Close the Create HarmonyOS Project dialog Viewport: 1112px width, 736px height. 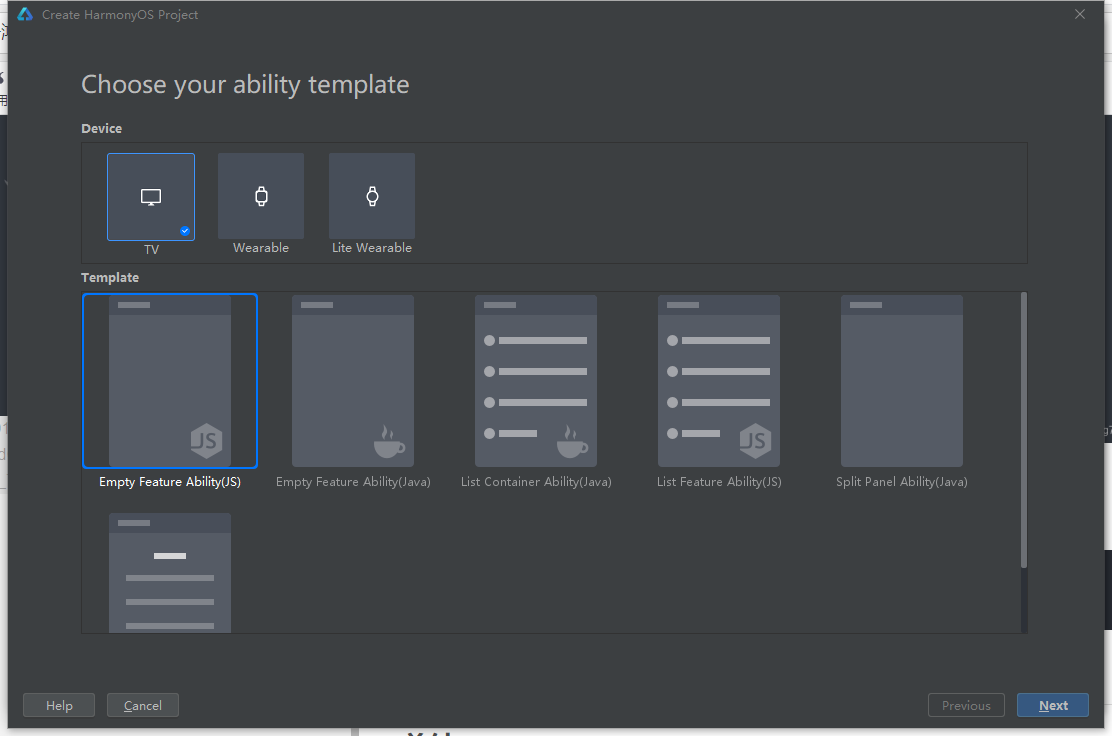pyautogui.click(x=1079, y=14)
